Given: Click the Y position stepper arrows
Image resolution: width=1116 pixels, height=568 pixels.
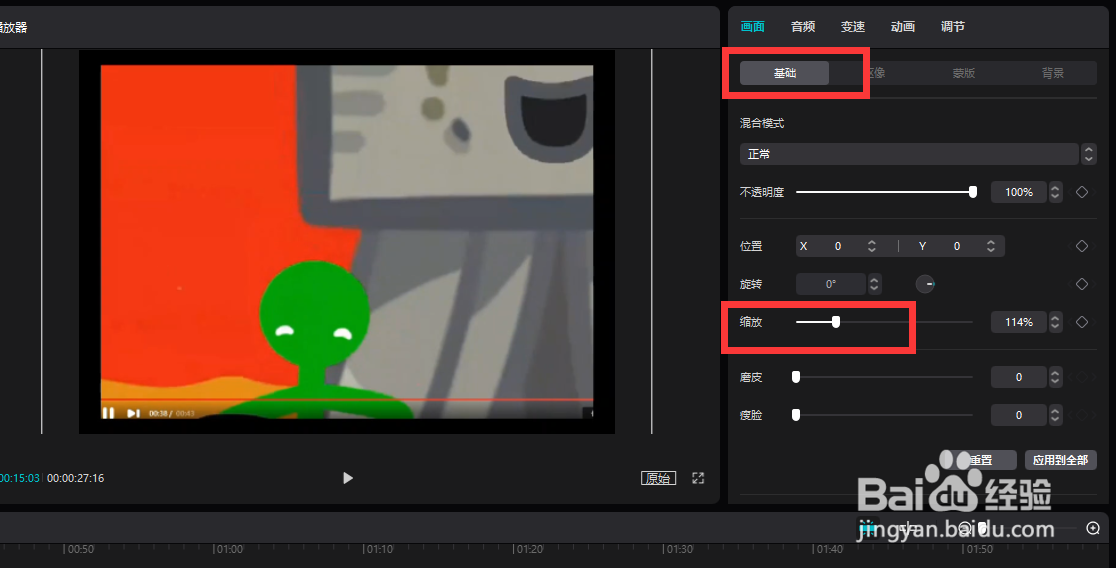Looking at the screenshot, I should pos(991,246).
